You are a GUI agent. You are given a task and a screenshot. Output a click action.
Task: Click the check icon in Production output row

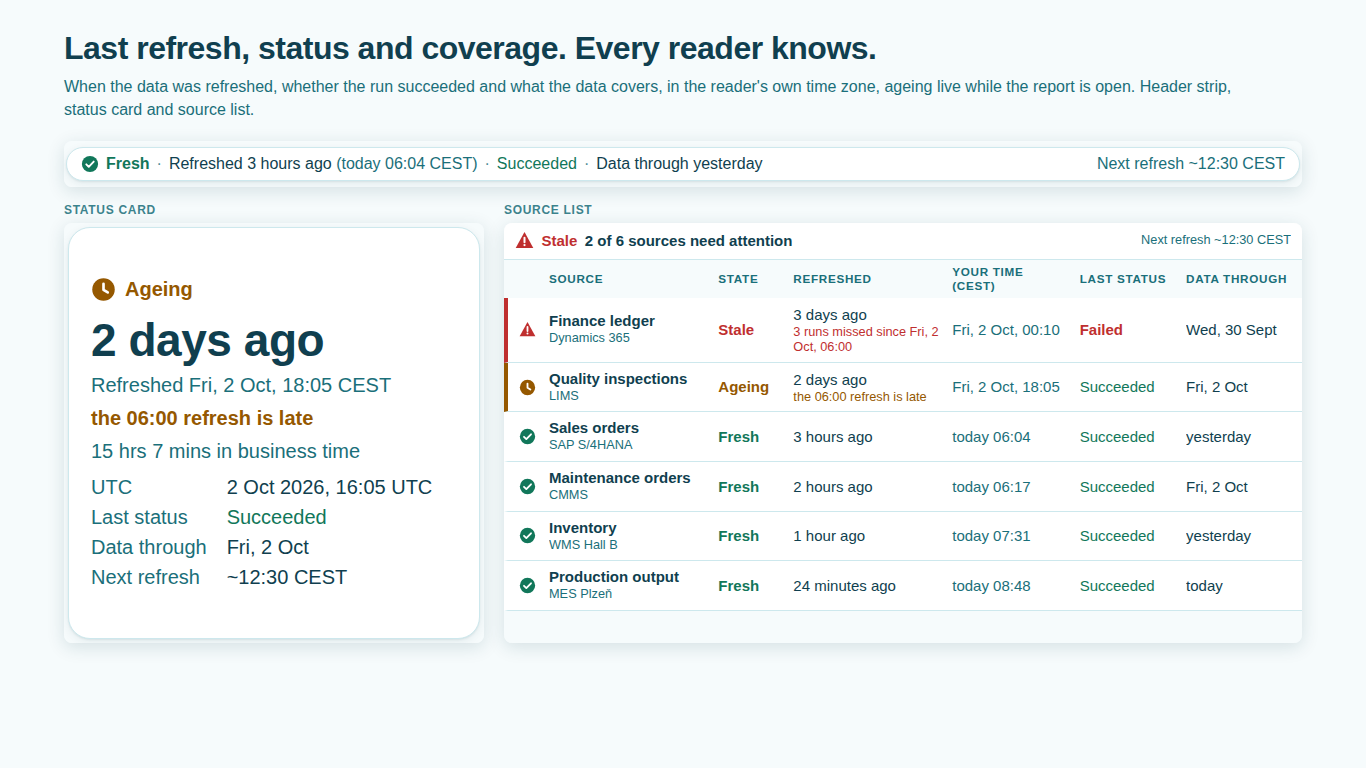pyautogui.click(x=527, y=586)
